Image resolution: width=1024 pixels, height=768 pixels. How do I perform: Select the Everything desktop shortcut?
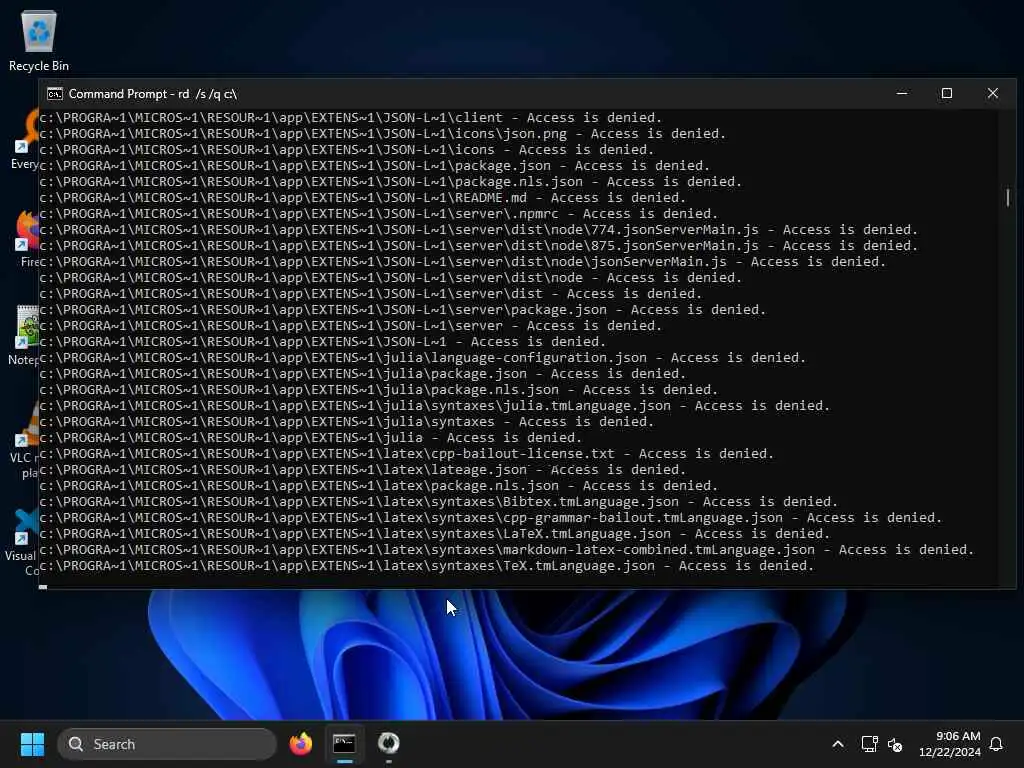coord(25,140)
